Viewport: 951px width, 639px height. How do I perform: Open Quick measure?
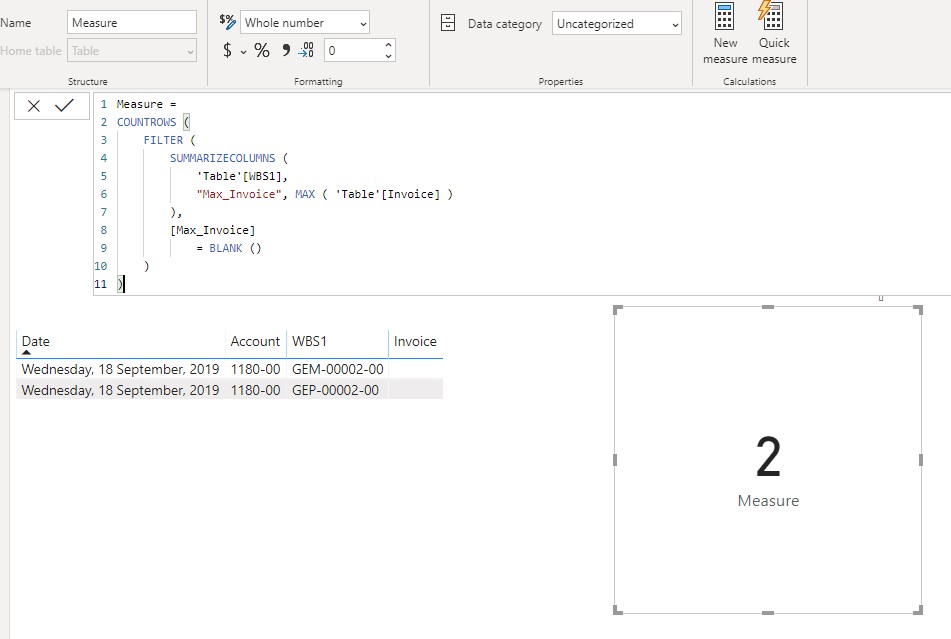pos(775,33)
